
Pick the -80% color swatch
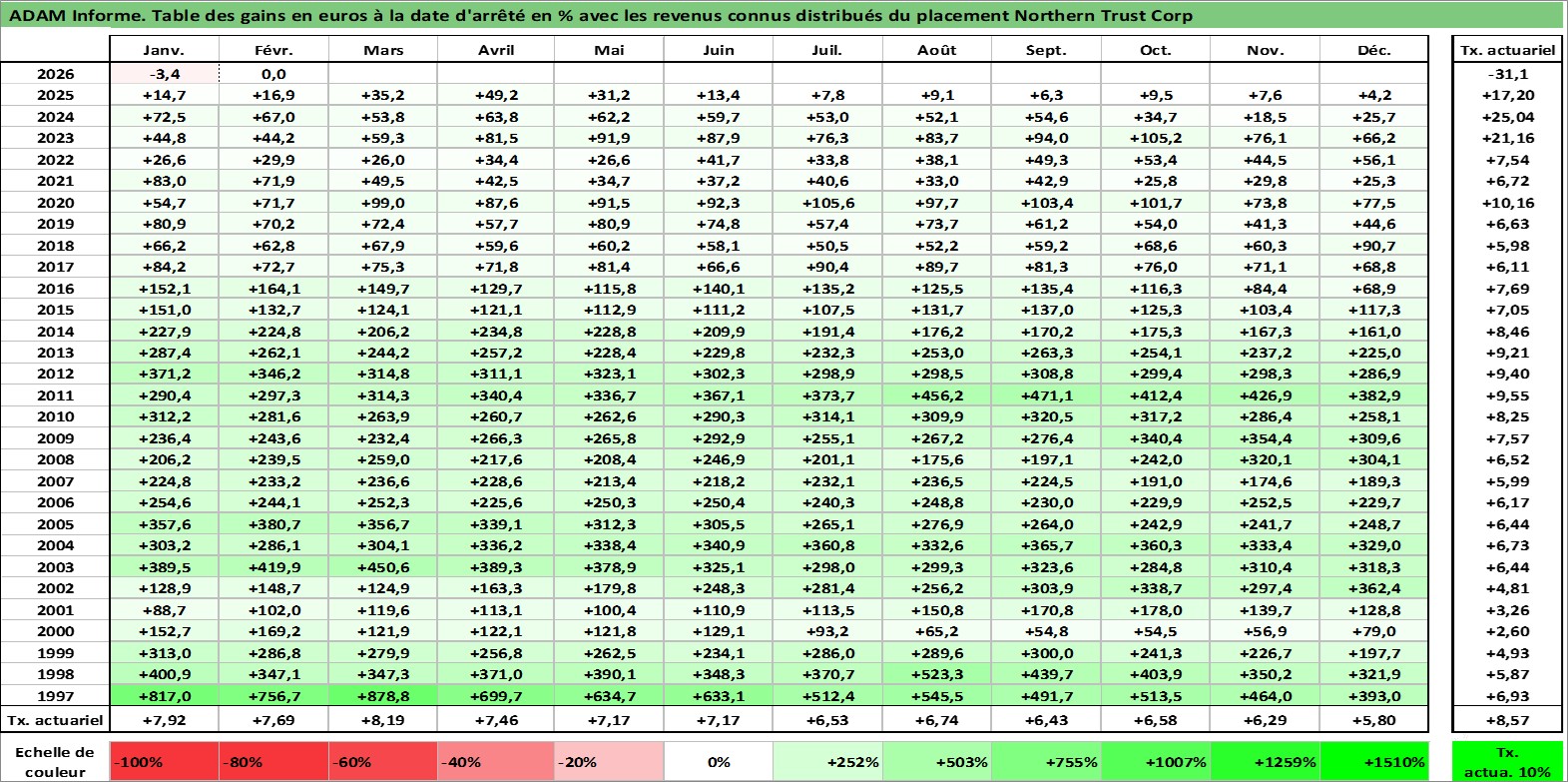tap(273, 761)
